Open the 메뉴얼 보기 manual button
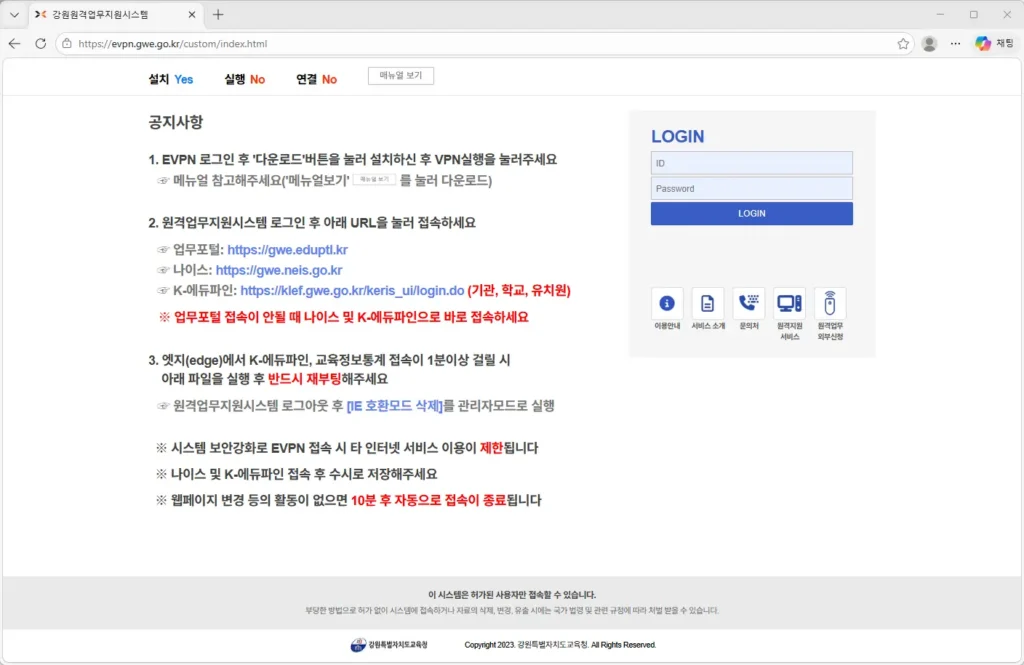 [400, 75]
